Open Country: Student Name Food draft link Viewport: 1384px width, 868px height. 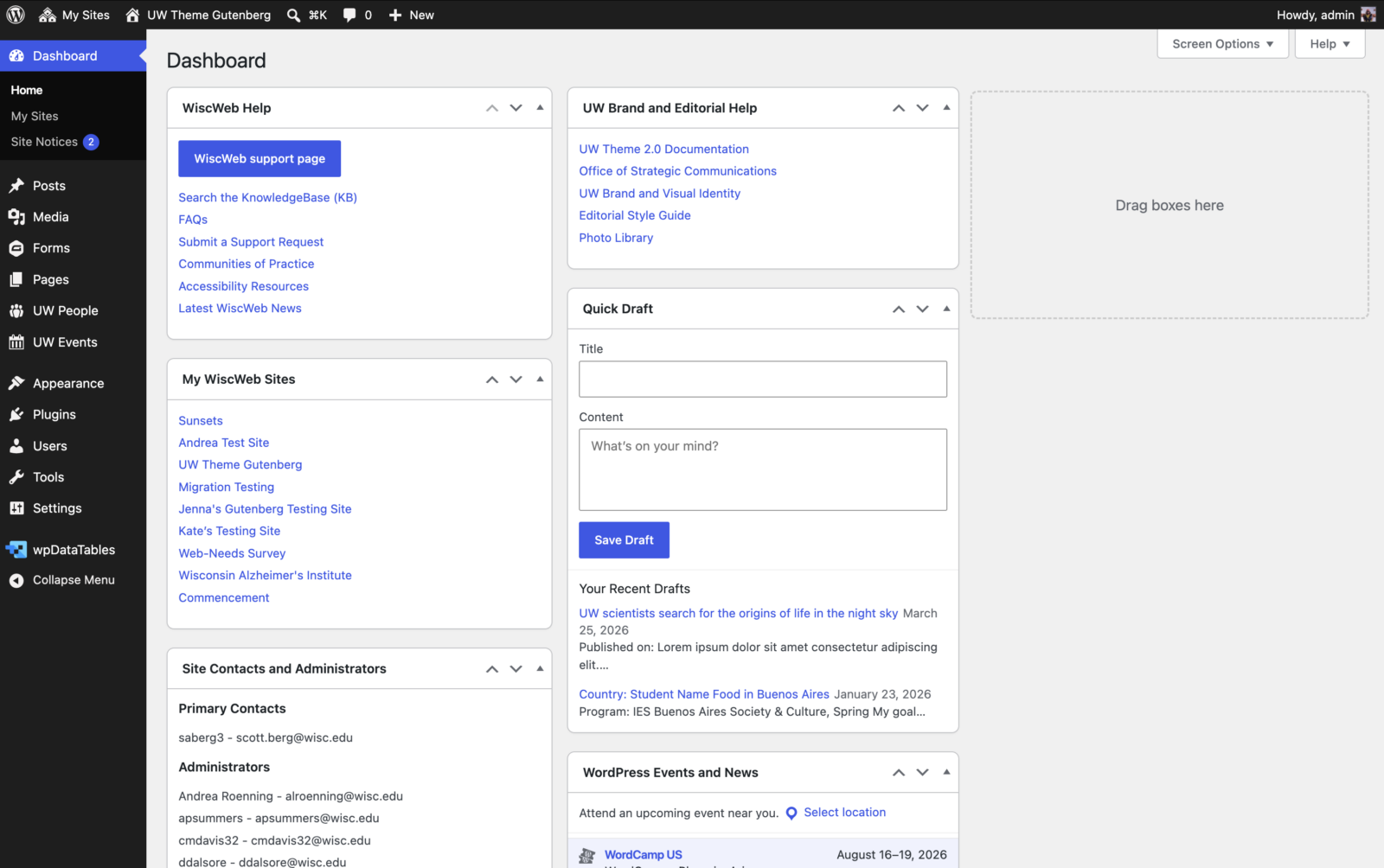click(x=704, y=694)
